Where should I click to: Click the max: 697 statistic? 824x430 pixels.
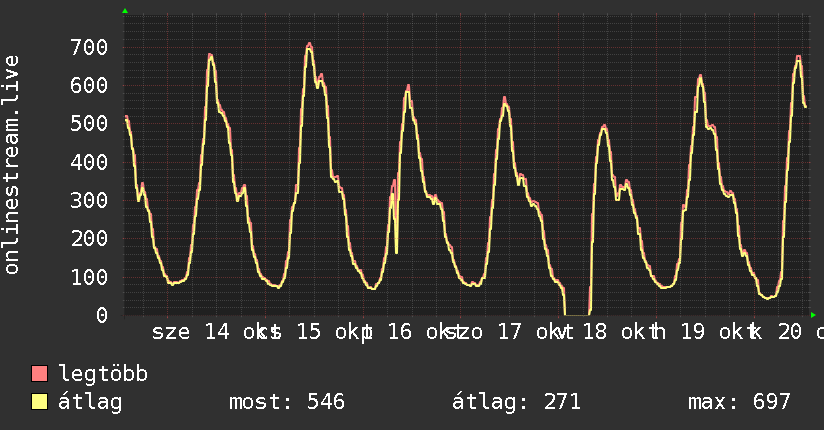point(739,402)
